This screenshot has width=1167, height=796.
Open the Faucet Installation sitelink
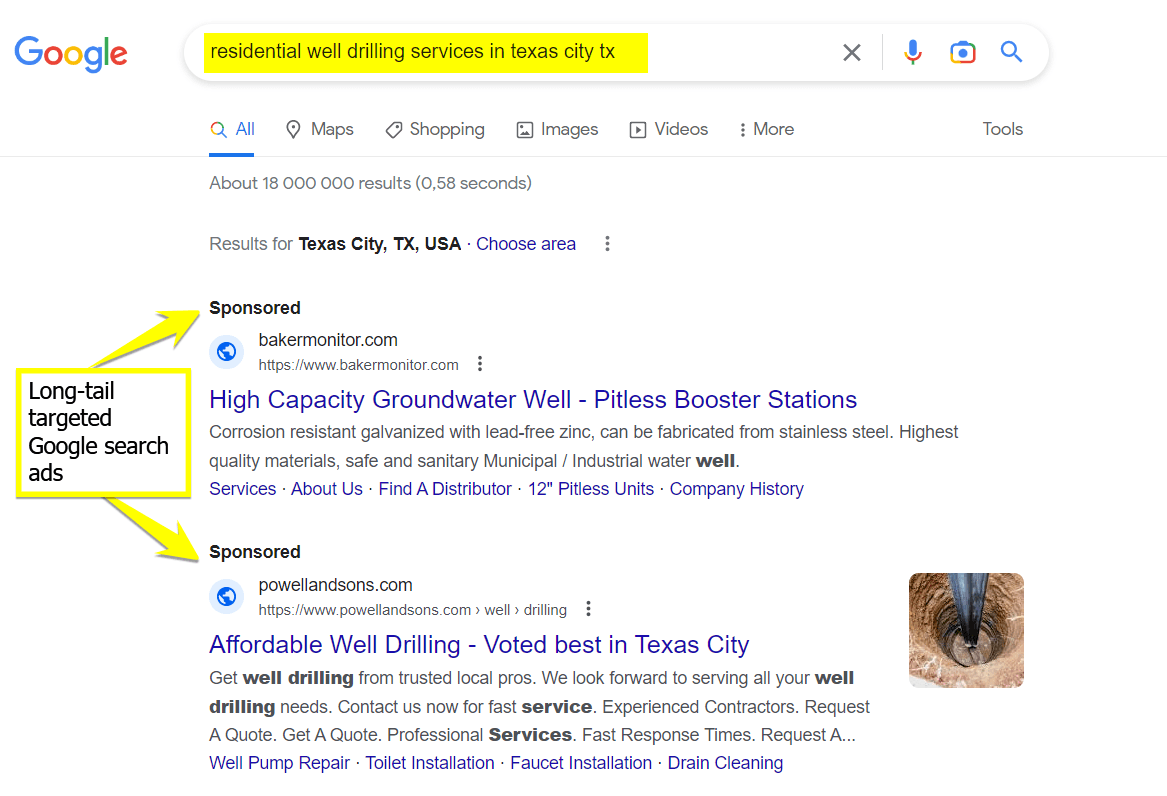tap(581, 763)
